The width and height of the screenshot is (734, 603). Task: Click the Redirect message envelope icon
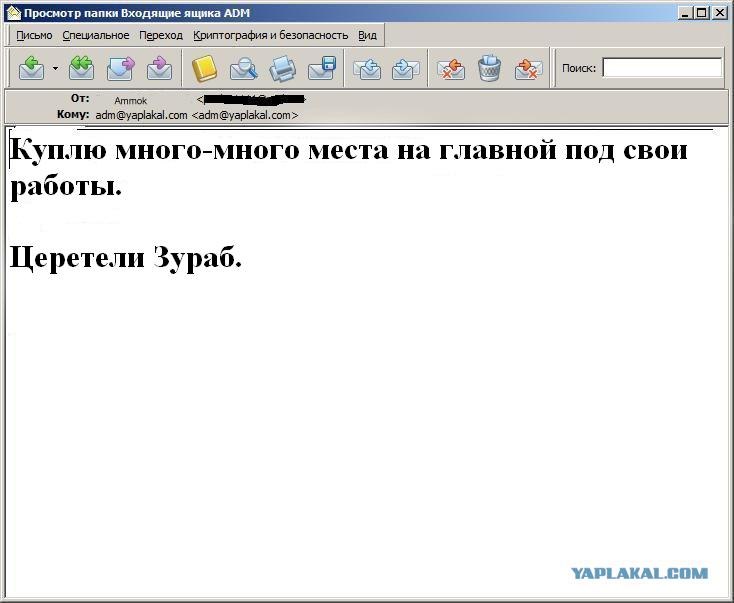pos(160,68)
